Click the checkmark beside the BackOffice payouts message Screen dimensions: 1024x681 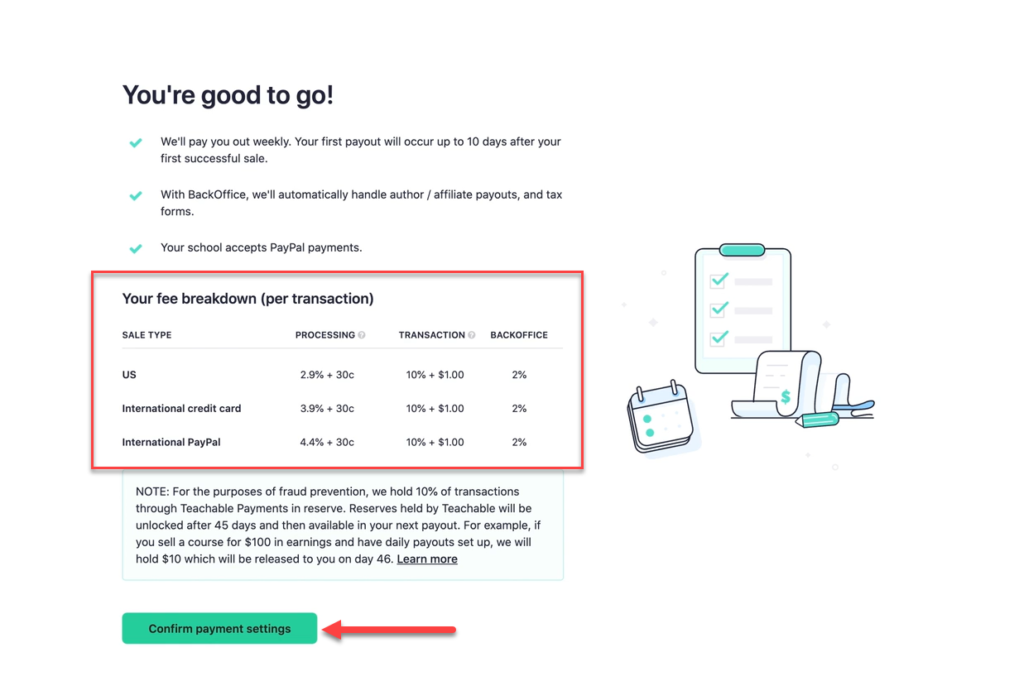(x=135, y=195)
